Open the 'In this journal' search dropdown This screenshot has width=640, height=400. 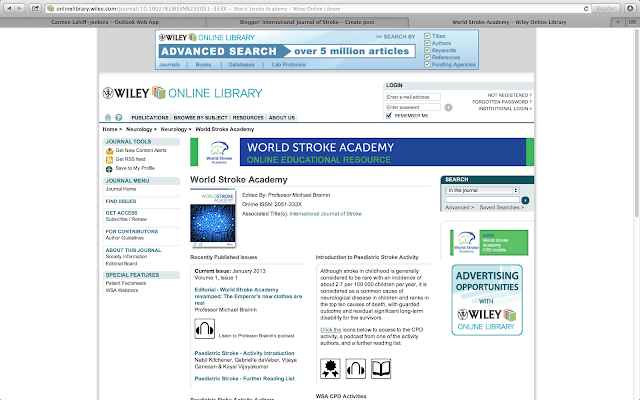coord(482,190)
